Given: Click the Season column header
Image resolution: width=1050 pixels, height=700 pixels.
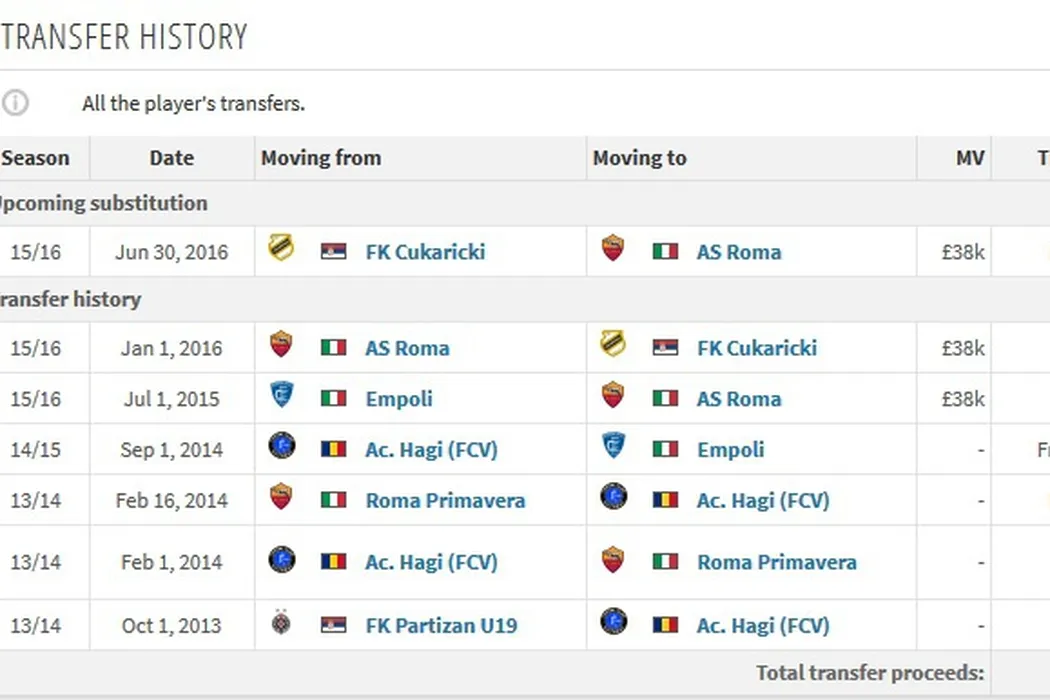Looking at the screenshot, I should (36, 158).
